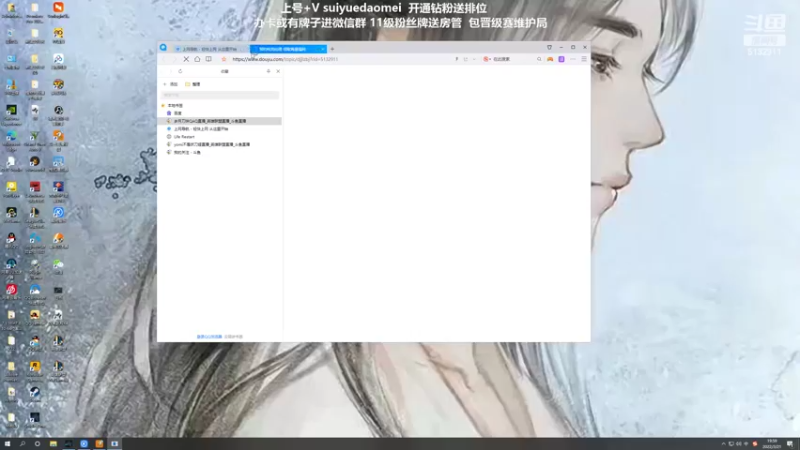800x450 pixels.
Task: Open notification center in system tray
Action: coord(790,444)
